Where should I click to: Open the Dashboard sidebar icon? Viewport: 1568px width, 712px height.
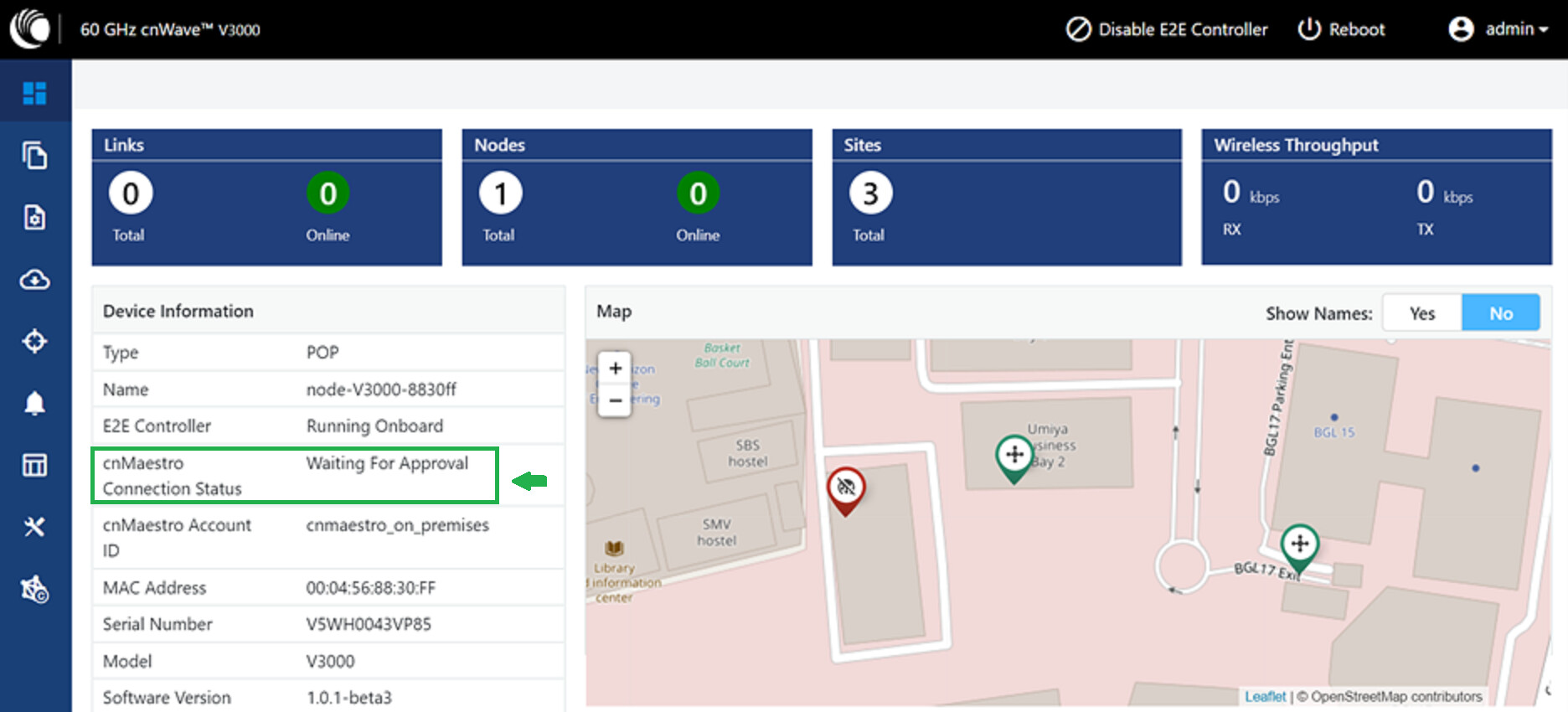point(34,93)
